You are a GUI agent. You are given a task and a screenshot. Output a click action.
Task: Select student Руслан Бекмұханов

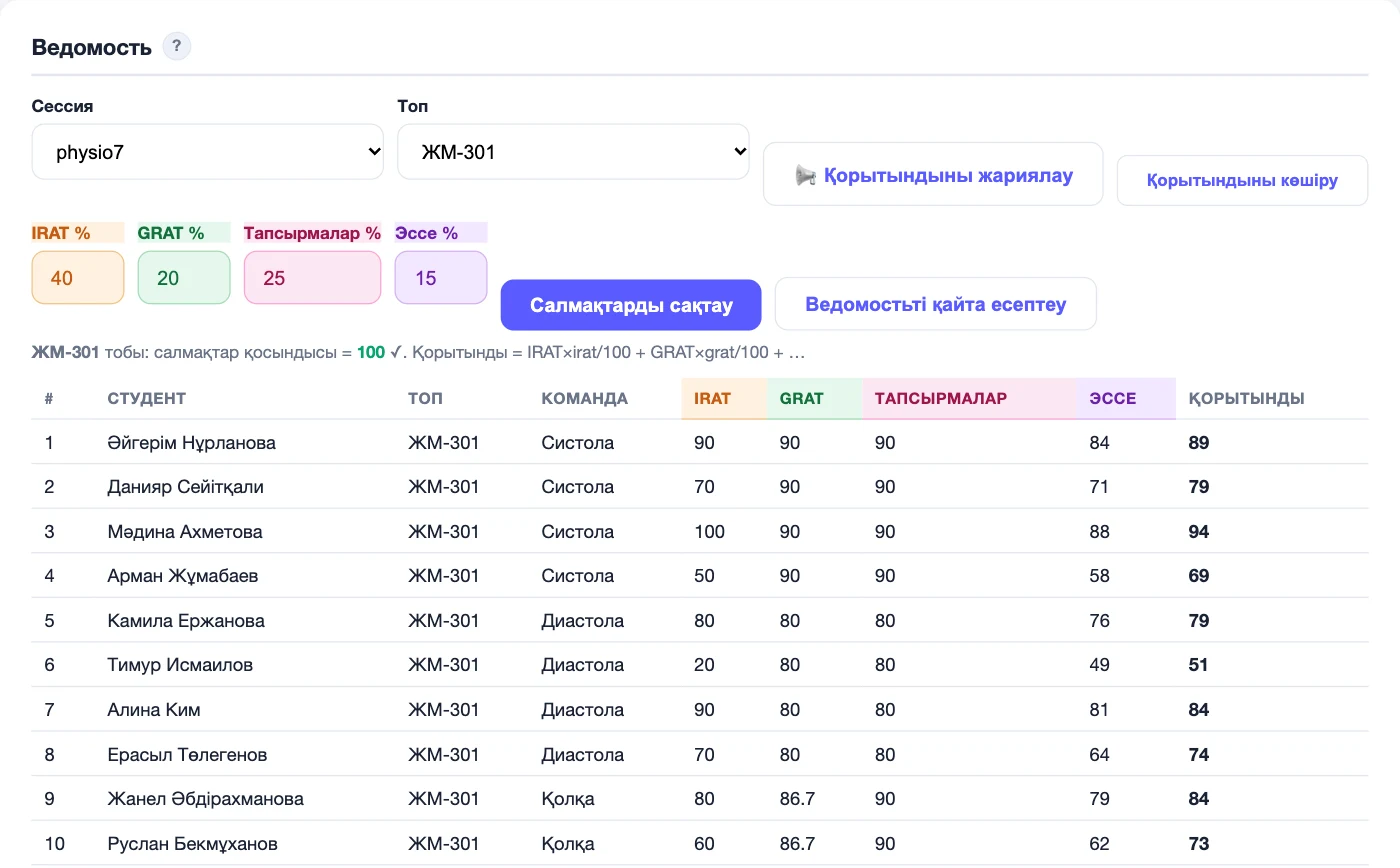pos(193,844)
